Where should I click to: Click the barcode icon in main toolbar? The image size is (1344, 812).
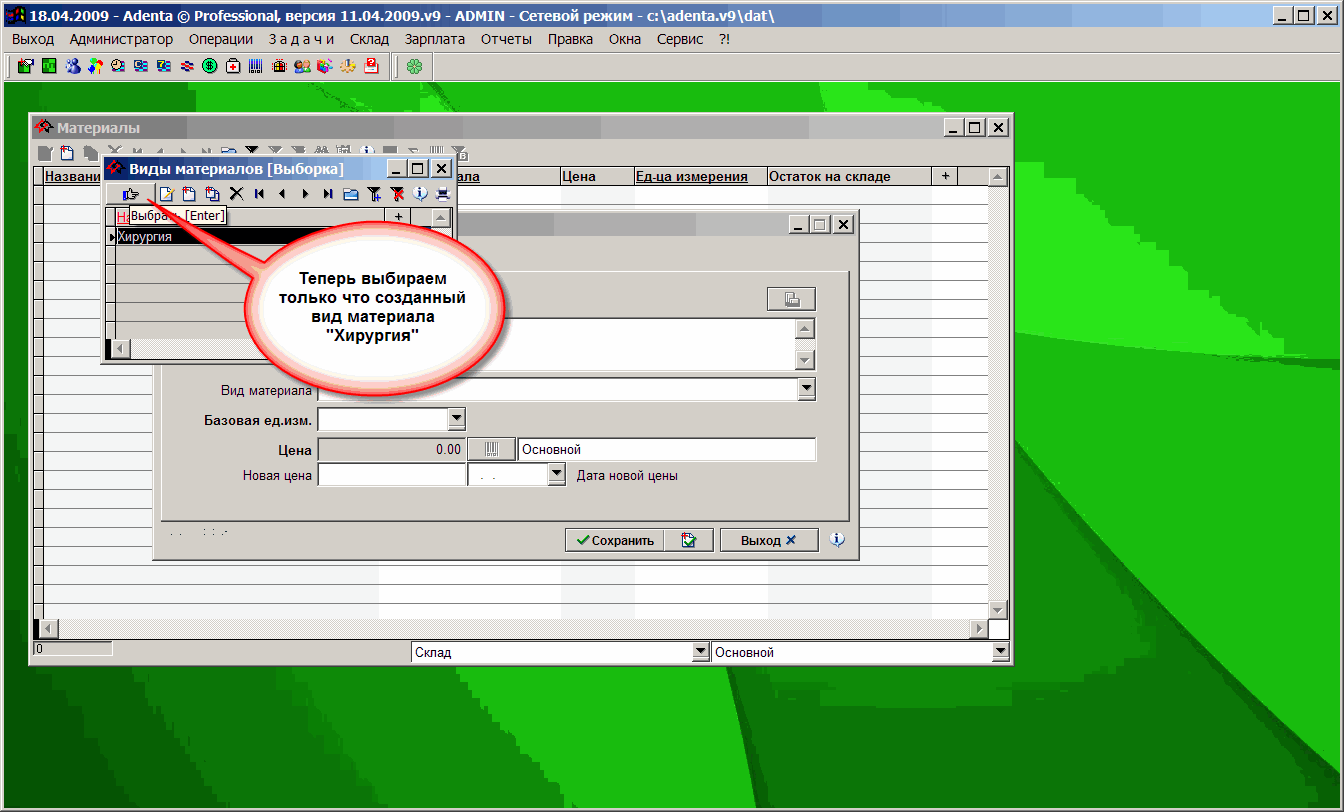256,66
